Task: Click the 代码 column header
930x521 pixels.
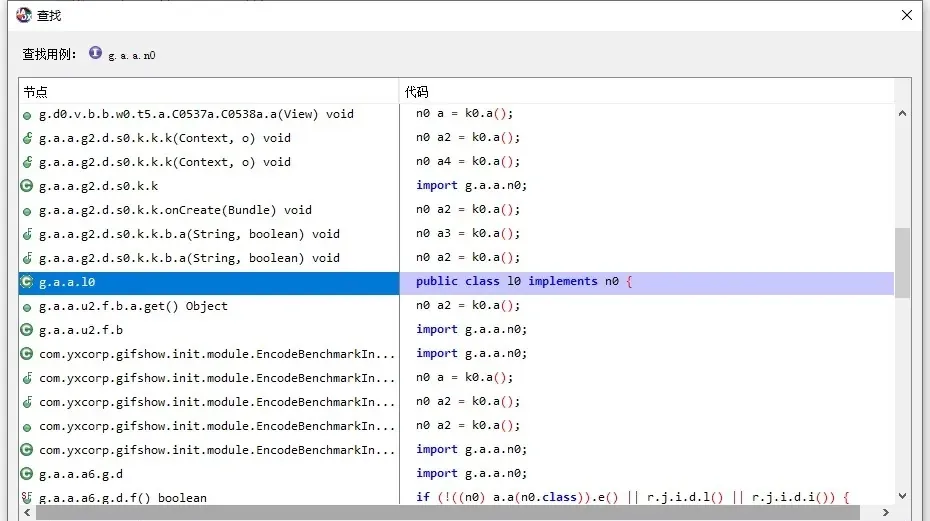Action: (x=646, y=91)
